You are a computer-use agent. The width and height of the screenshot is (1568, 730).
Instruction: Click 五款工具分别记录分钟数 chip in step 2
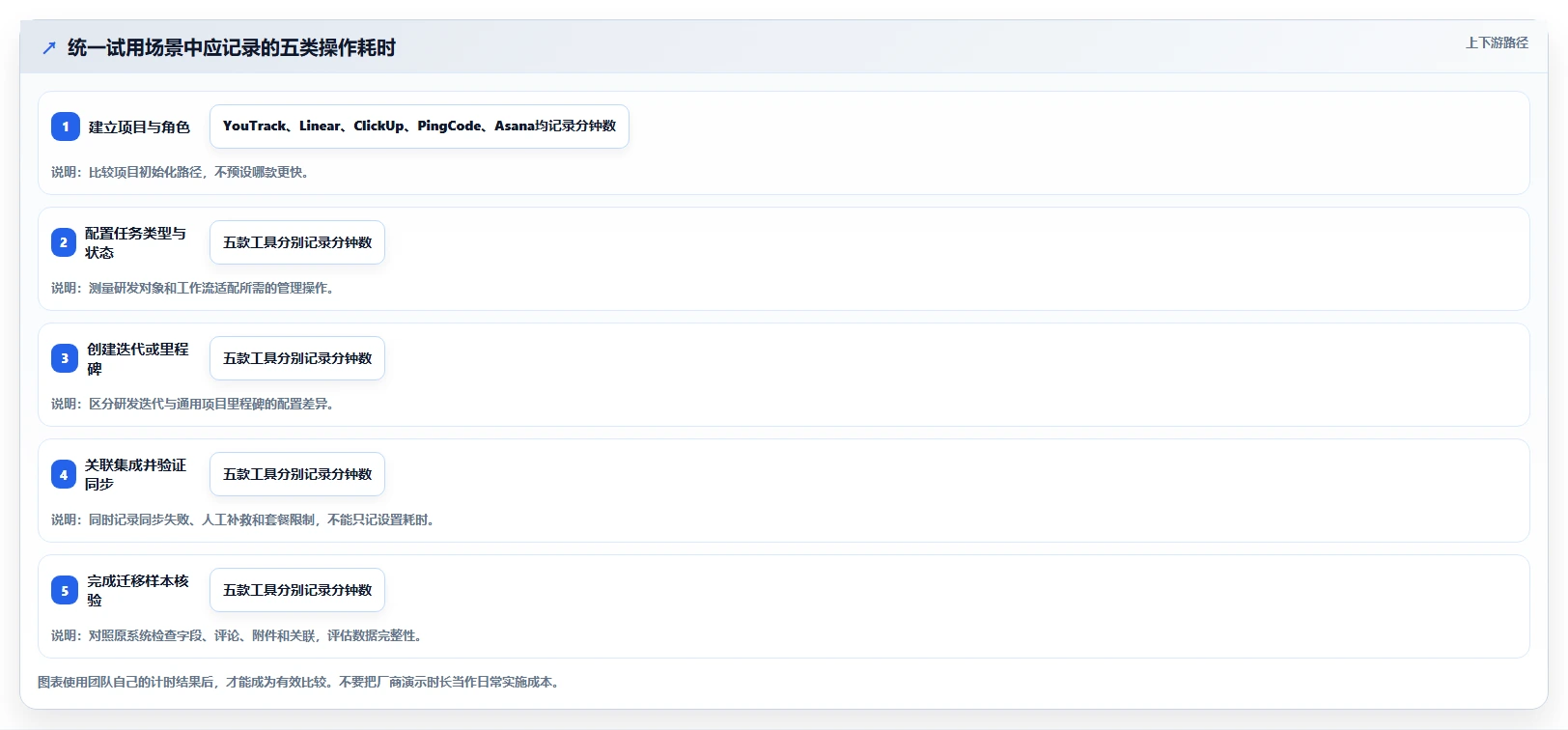[x=297, y=242]
